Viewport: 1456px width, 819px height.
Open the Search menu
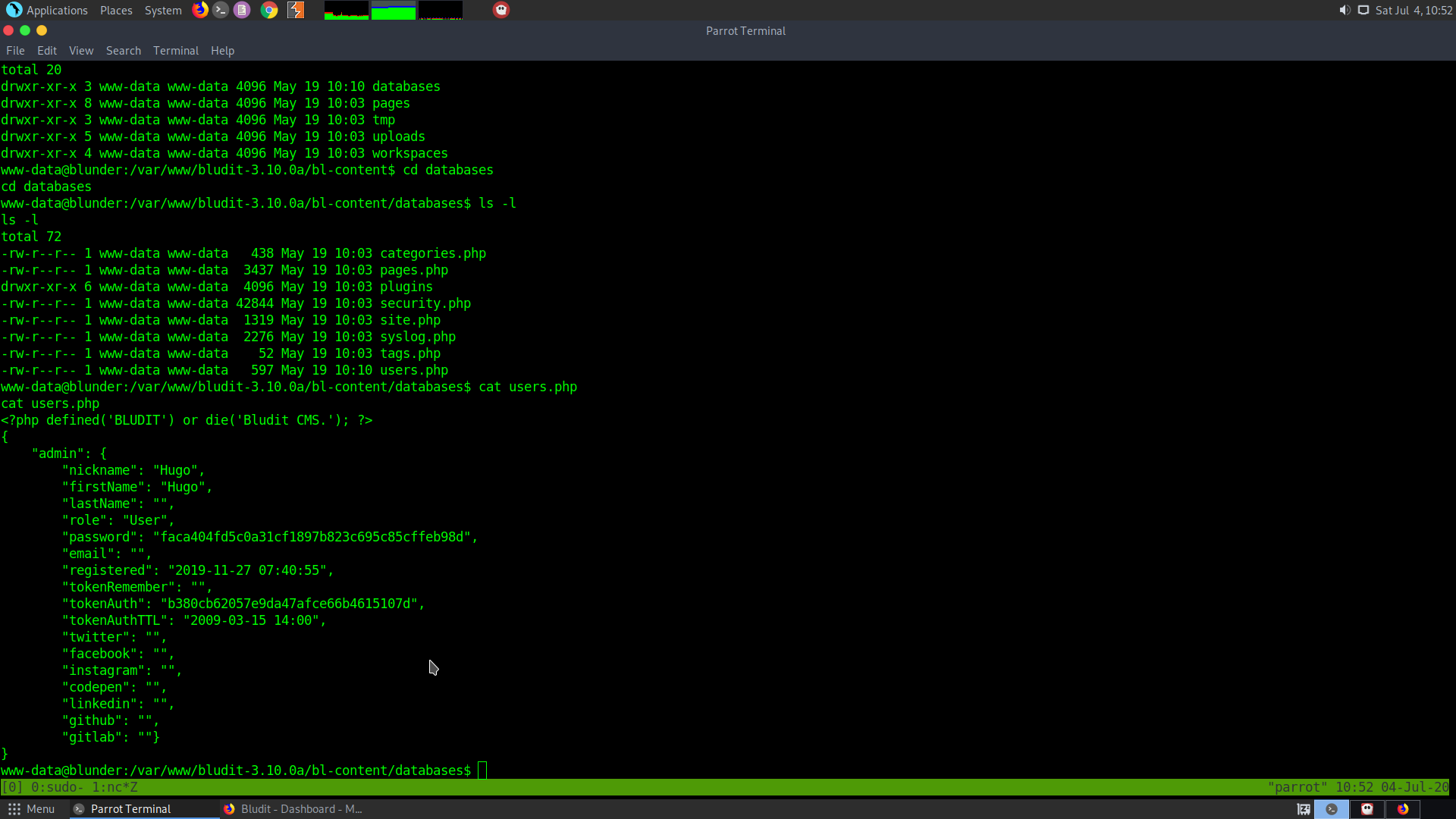point(123,51)
